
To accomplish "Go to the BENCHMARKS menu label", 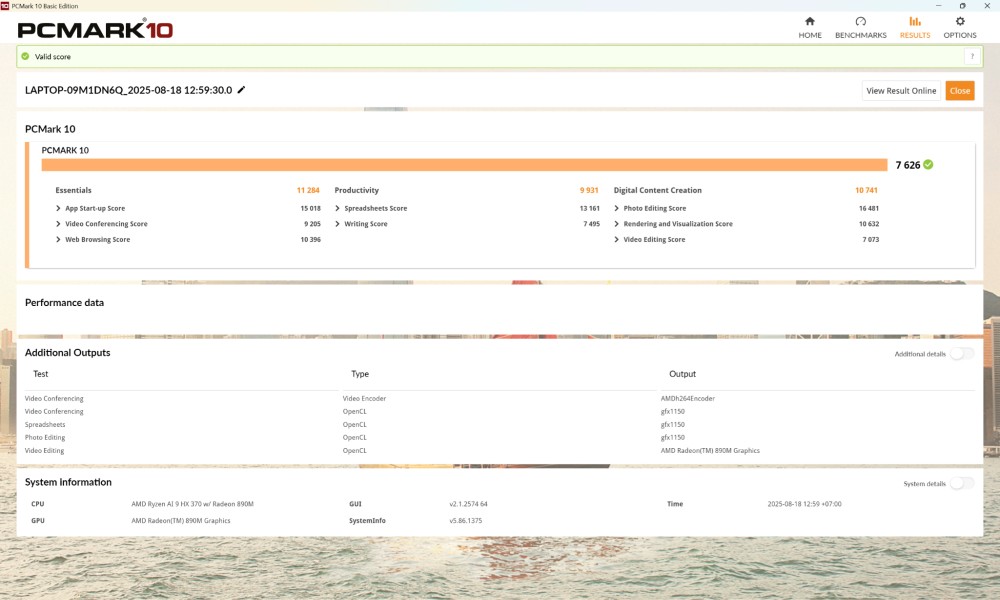I will [x=860, y=35].
